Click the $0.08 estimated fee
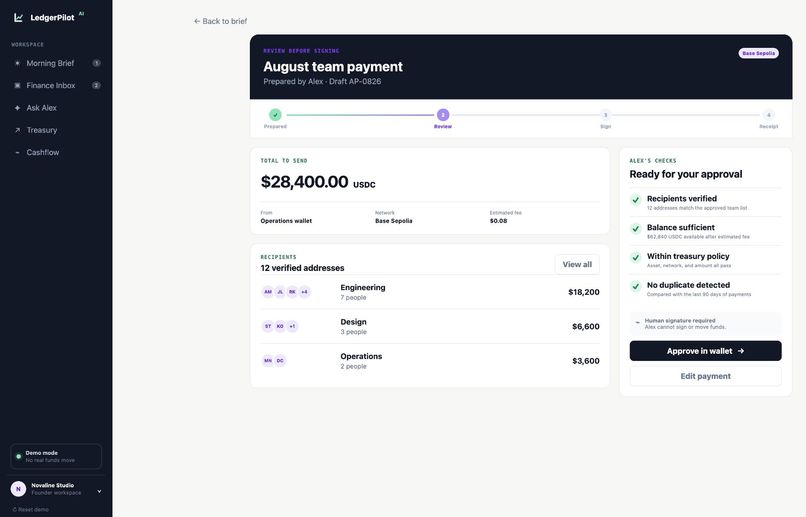 pos(499,221)
